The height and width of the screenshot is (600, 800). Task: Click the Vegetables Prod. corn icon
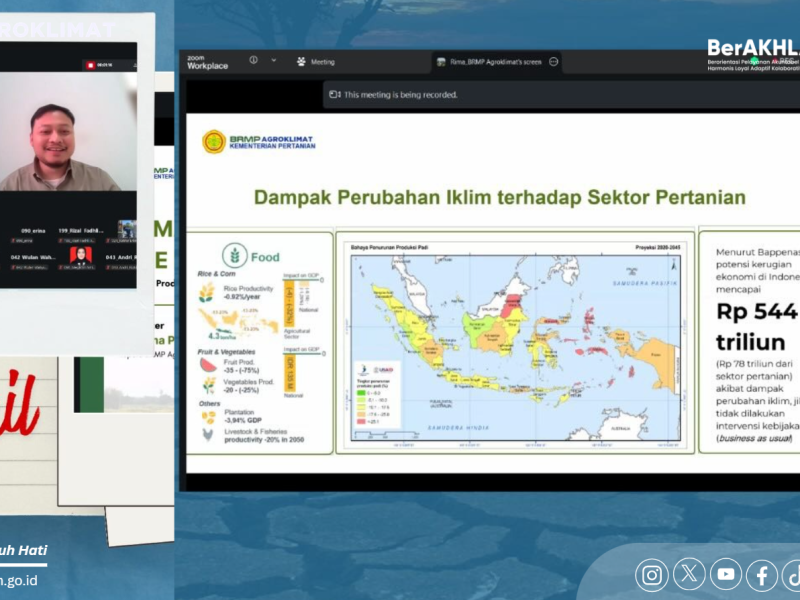209,385
